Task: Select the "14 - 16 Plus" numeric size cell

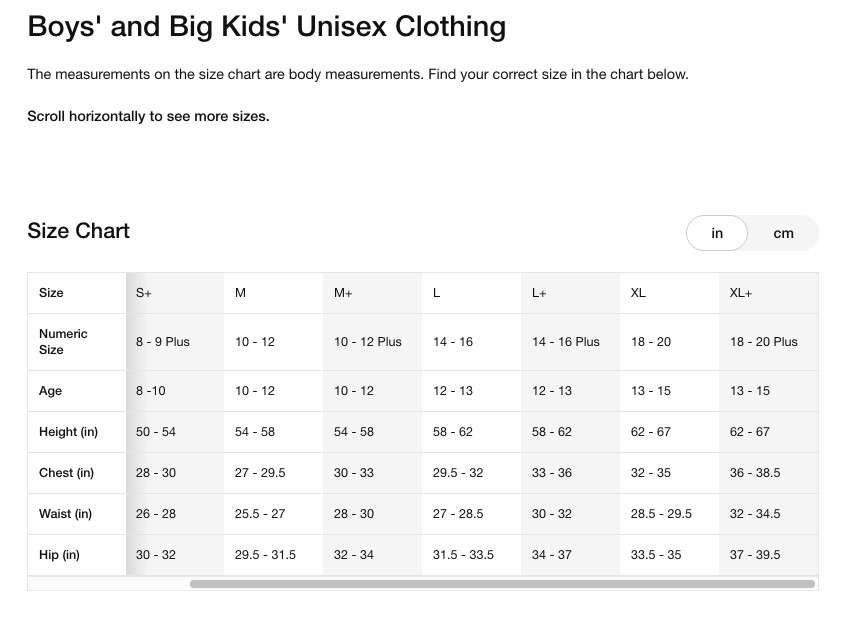Action: (566, 342)
